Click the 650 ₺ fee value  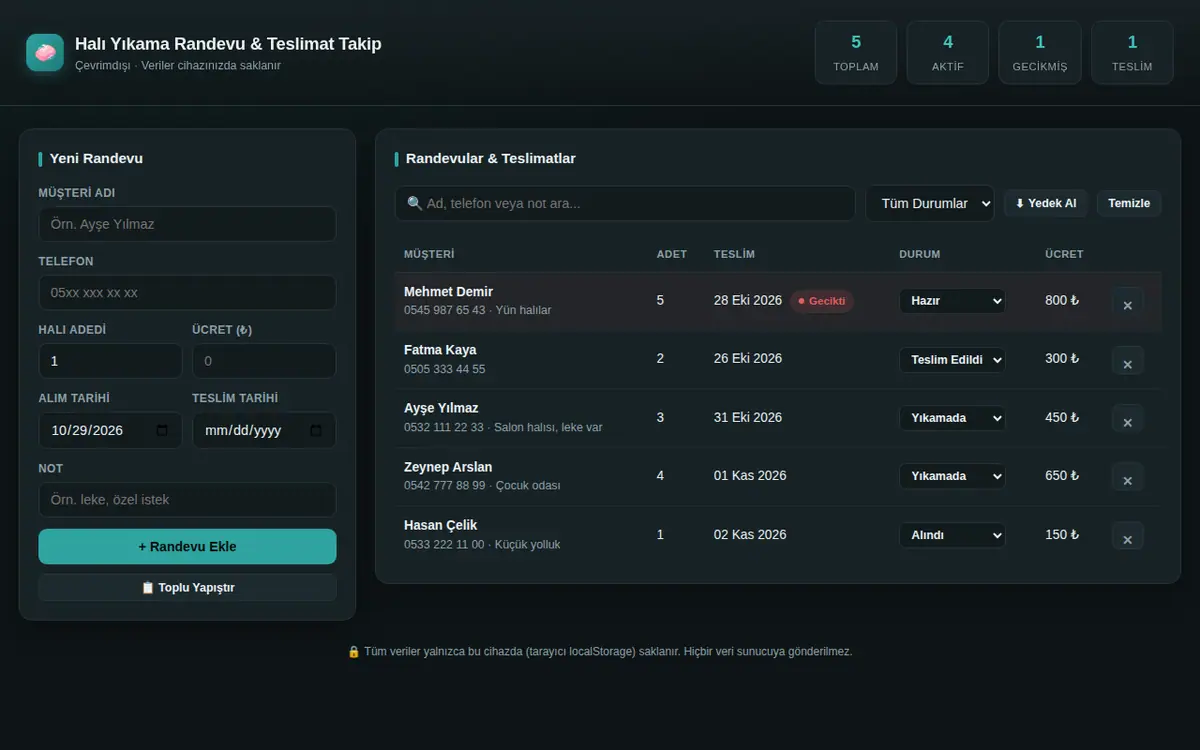[x=1062, y=475]
